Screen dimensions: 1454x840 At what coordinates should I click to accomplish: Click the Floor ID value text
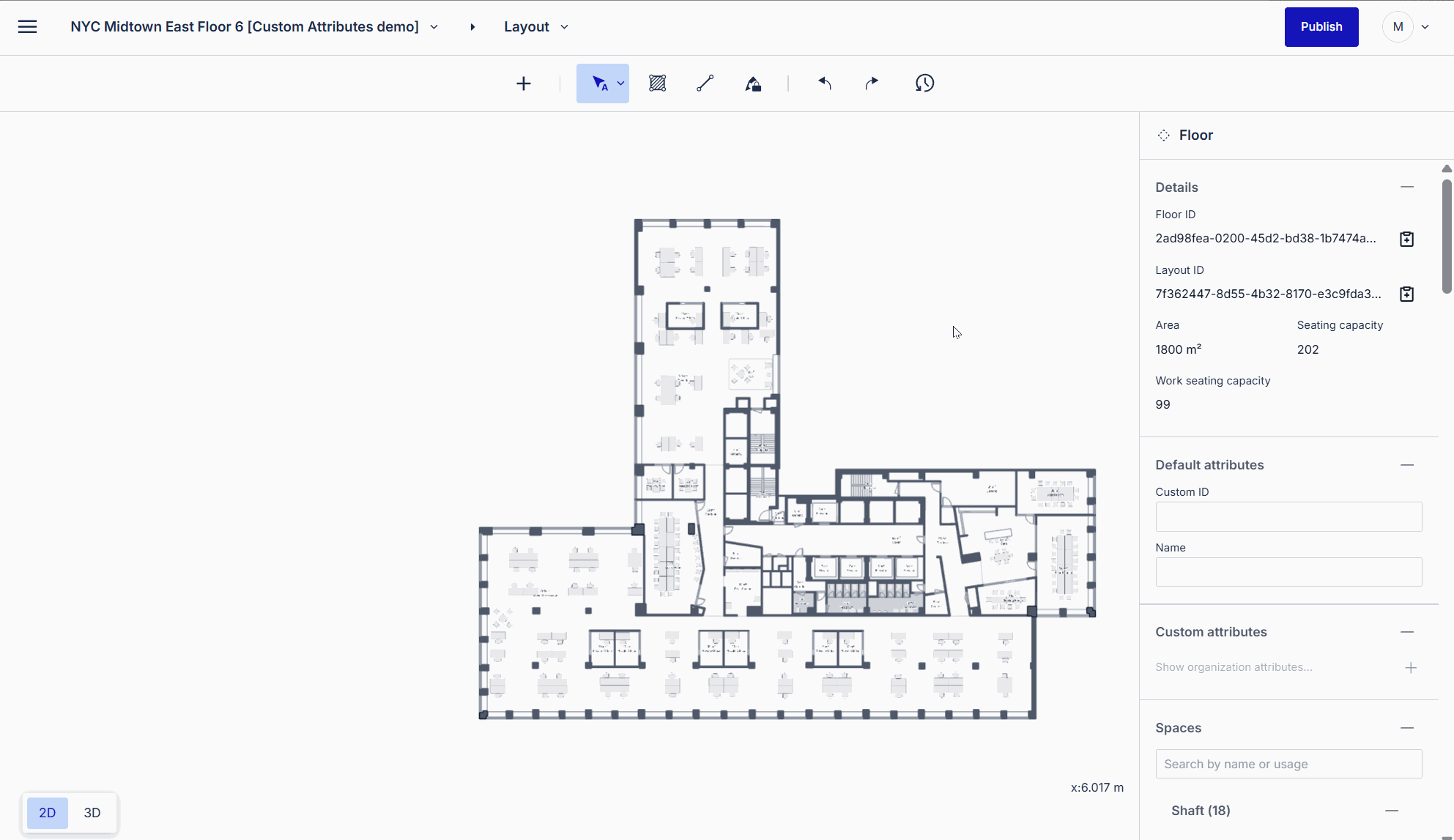point(1266,239)
